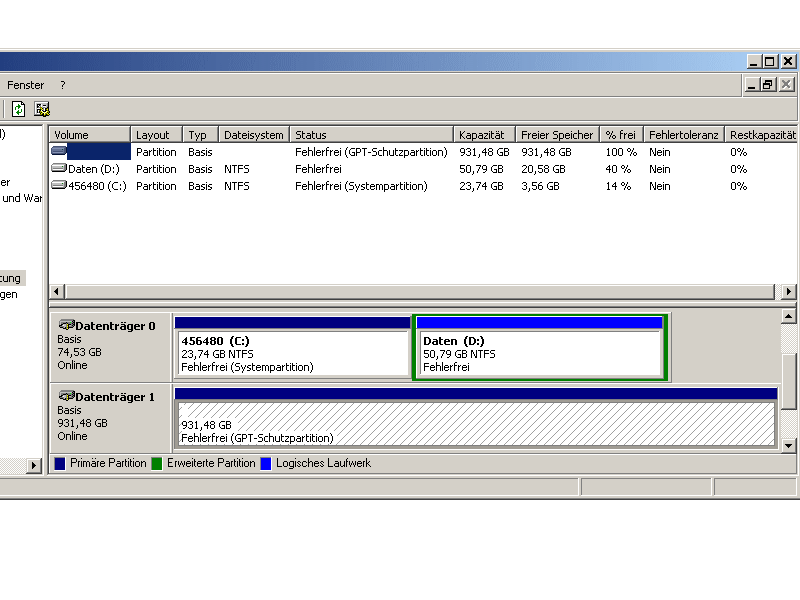Select the unnamed GPT volume drive icon
This screenshot has height=600, width=800.
pos(59,151)
